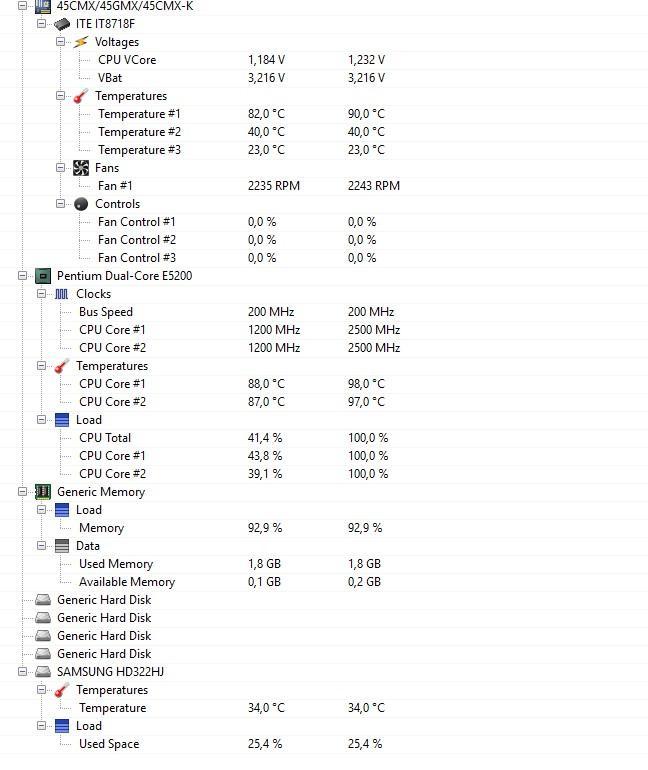
Task: Click the Fans icon under ITE IT8718F
Action: coord(81,168)
